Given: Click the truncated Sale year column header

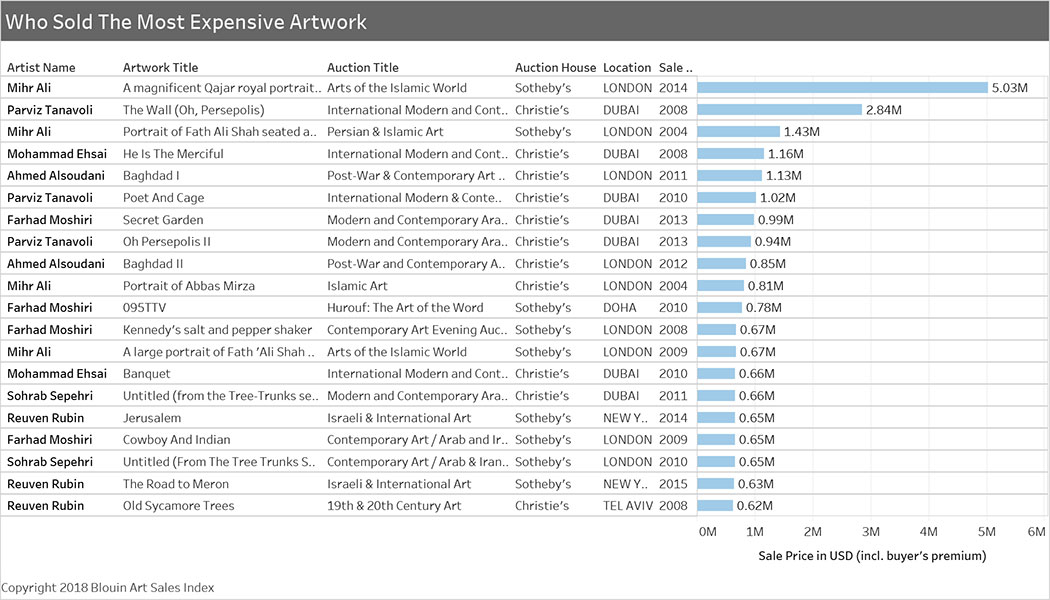Looking at the screenshot, I should (x=675, y=68).
